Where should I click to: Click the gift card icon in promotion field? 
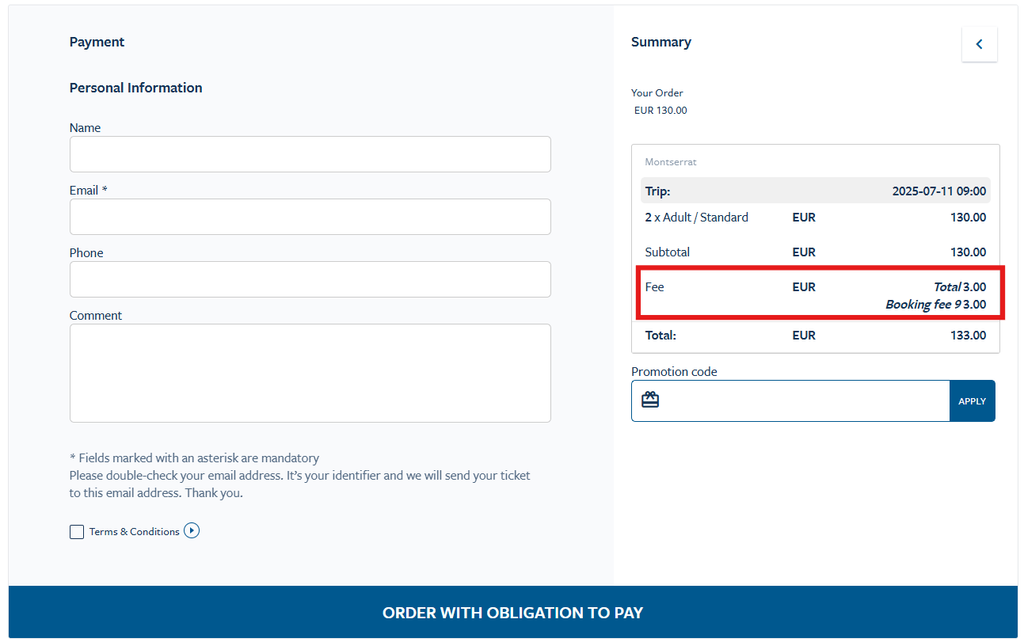pos(650,400)
